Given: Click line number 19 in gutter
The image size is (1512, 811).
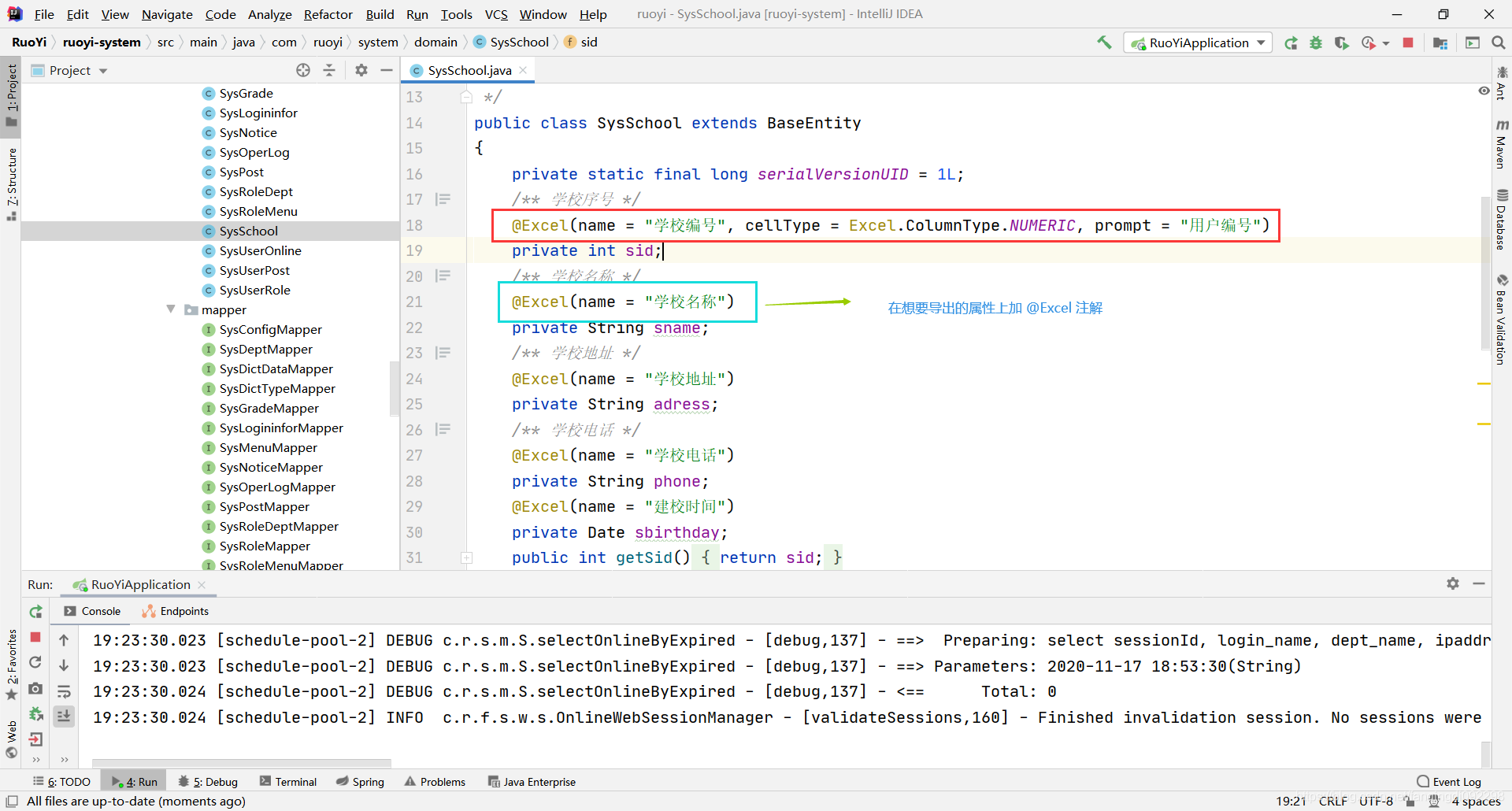Looking at the screenshot, I should coord(414,250).
